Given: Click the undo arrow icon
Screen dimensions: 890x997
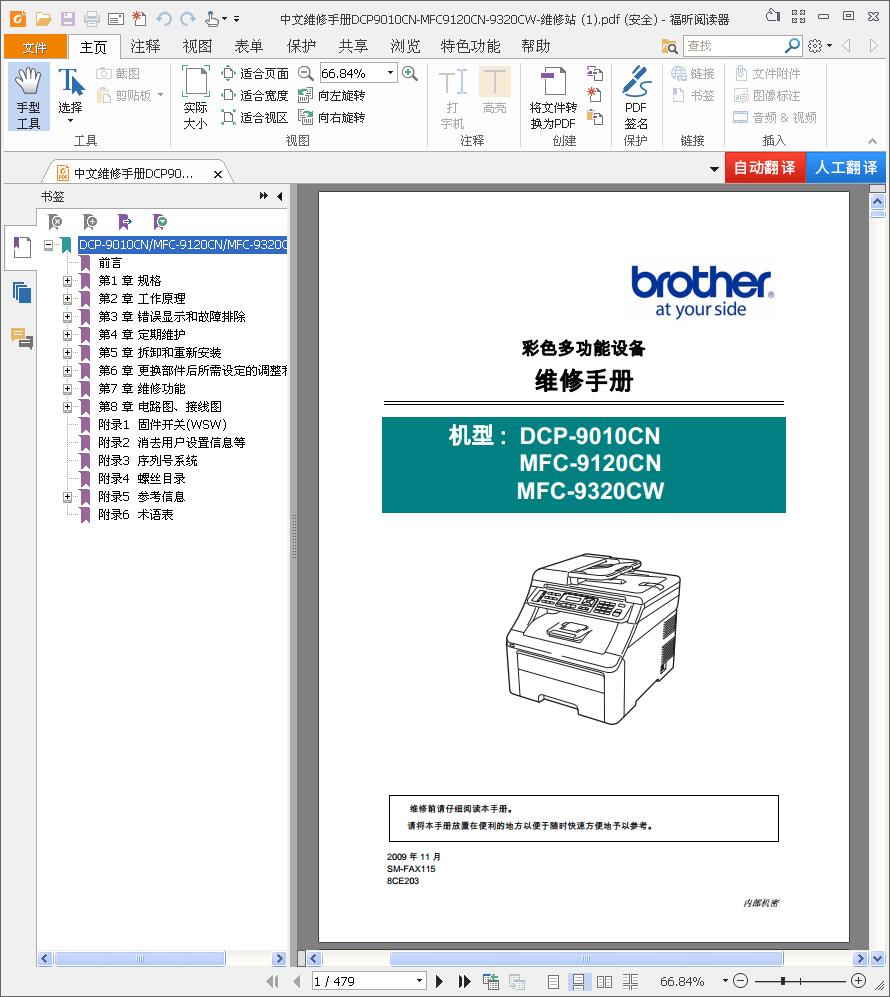Looking at the screenshot, I should point(164,18).
